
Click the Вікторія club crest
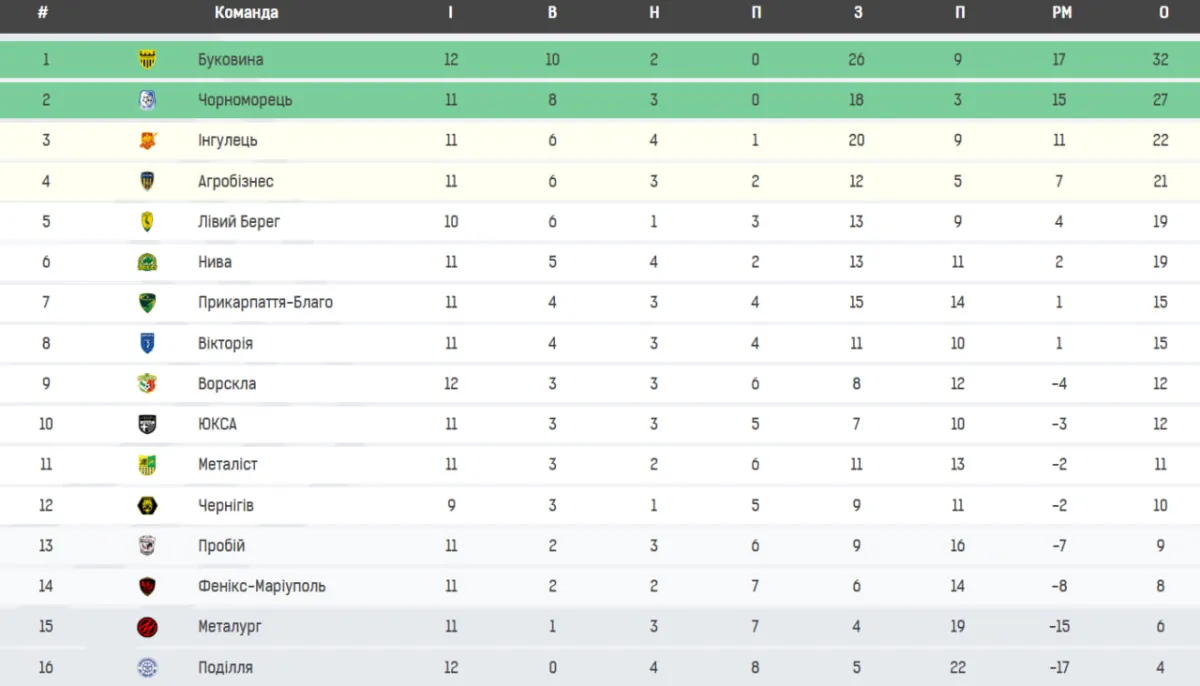tap(147, 343)
